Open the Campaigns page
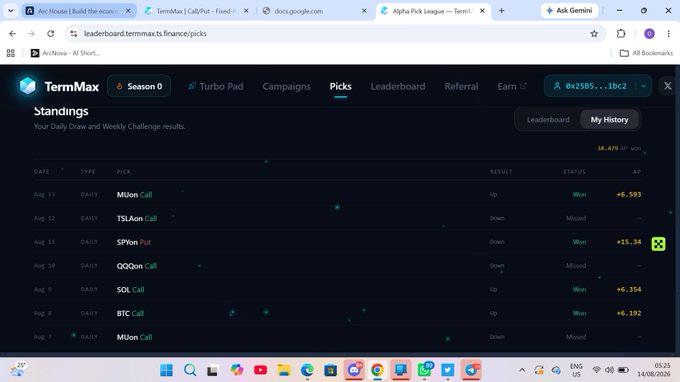Image resolution: width=680 pixels, height=382 pixels. click(286, 86)
